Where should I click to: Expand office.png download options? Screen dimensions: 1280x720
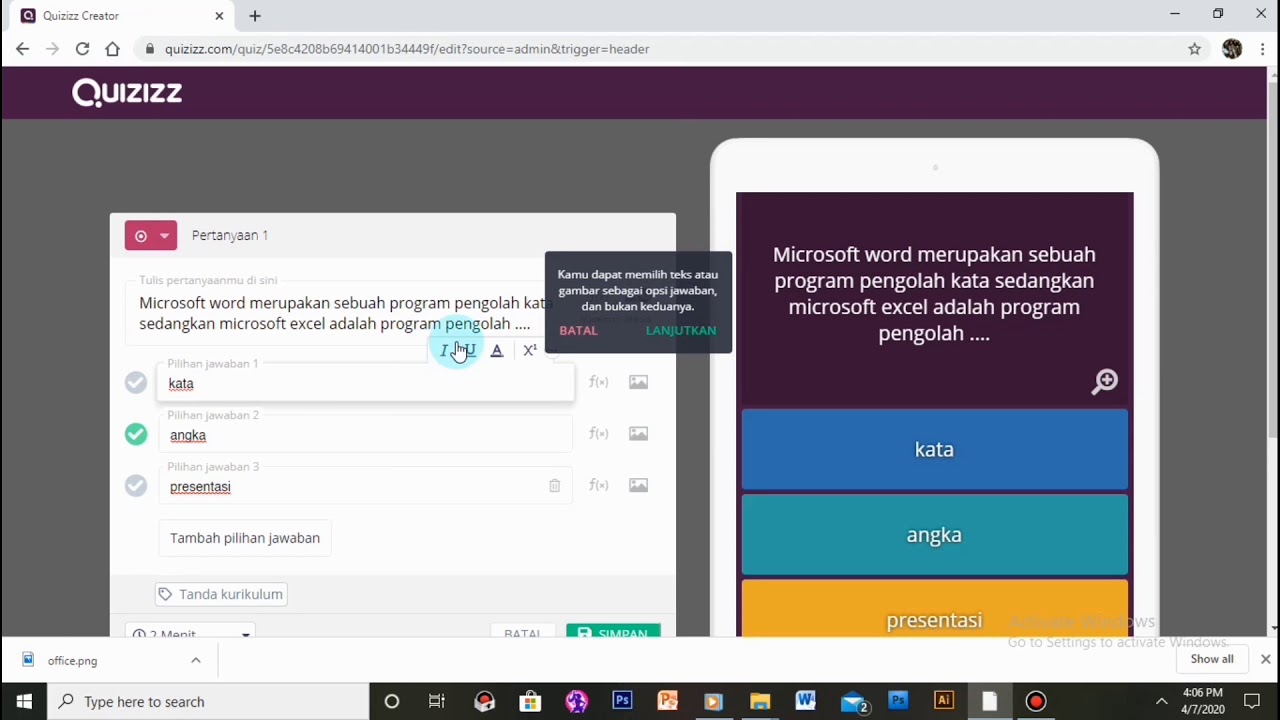(196, 660)
